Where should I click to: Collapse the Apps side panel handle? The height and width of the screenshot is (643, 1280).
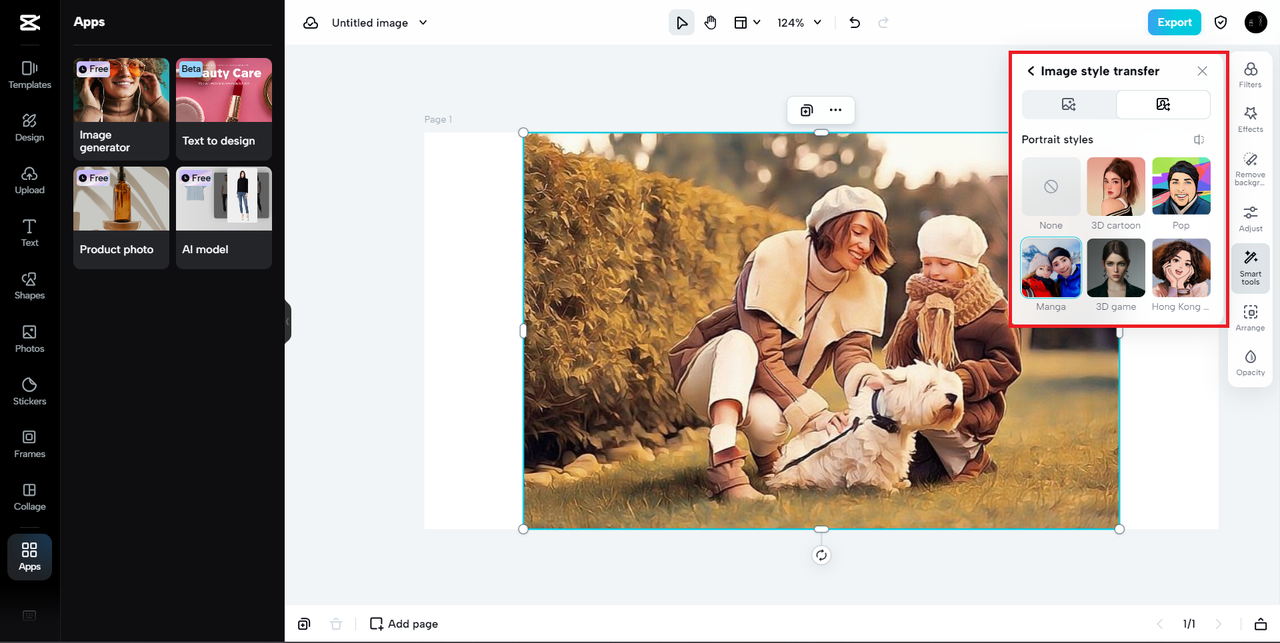point(287,322)
